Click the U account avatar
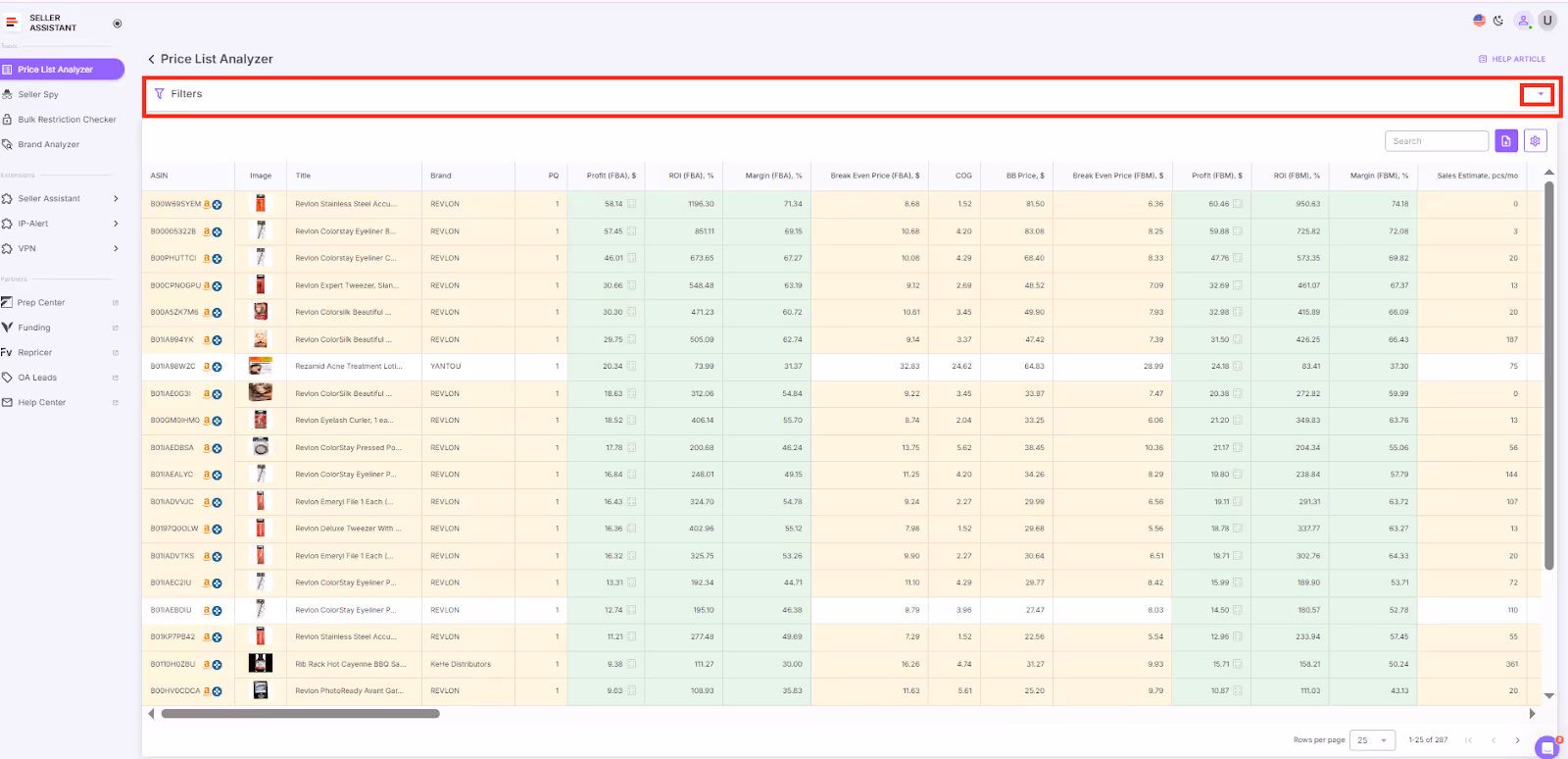The width and height of the screenshot is (1568, 759). pos(1547,21)
